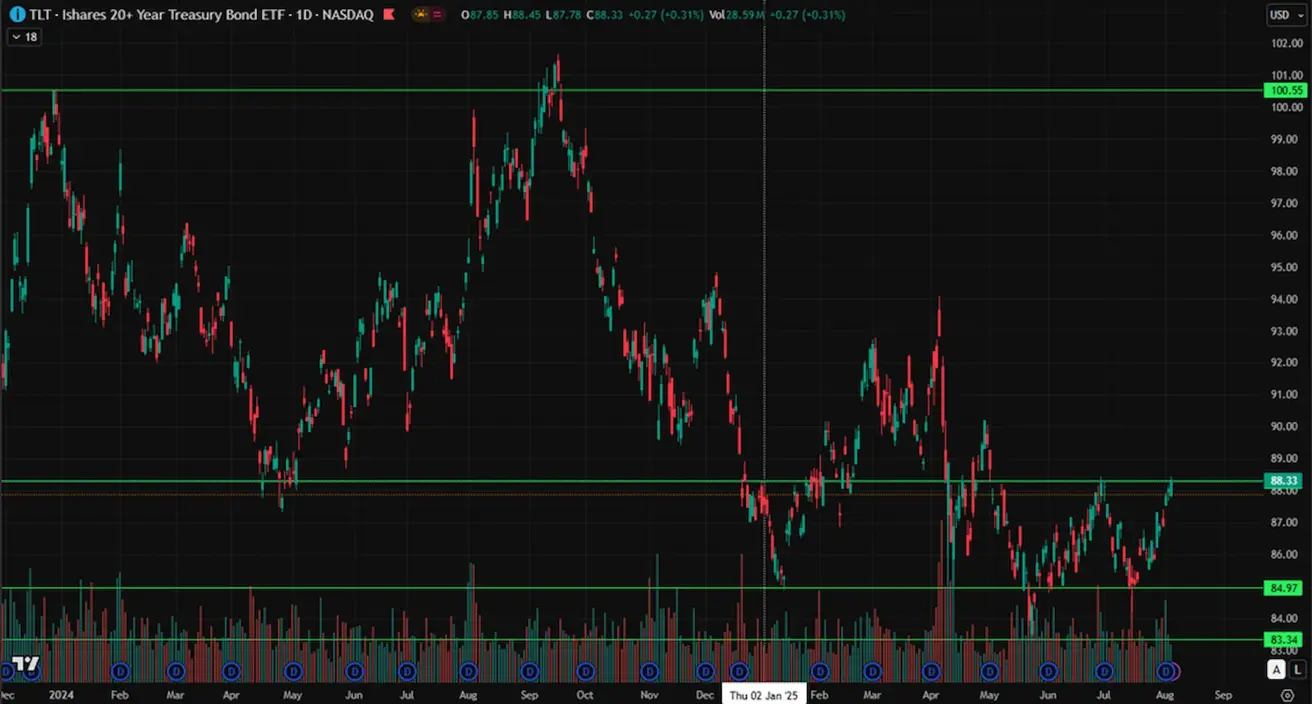This screenshot has width=1312, height=704.
Task: Click the dividend marker above Jul 2024
Action: click(x=407, y=670)
